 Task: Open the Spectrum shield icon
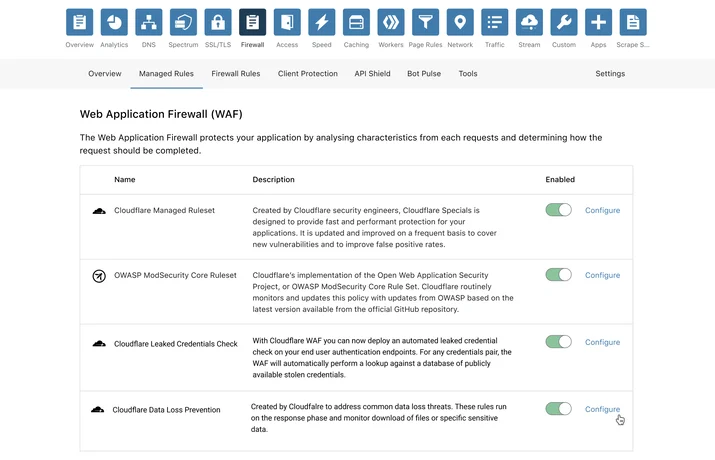pyautogui.click(x=183, y=22)
